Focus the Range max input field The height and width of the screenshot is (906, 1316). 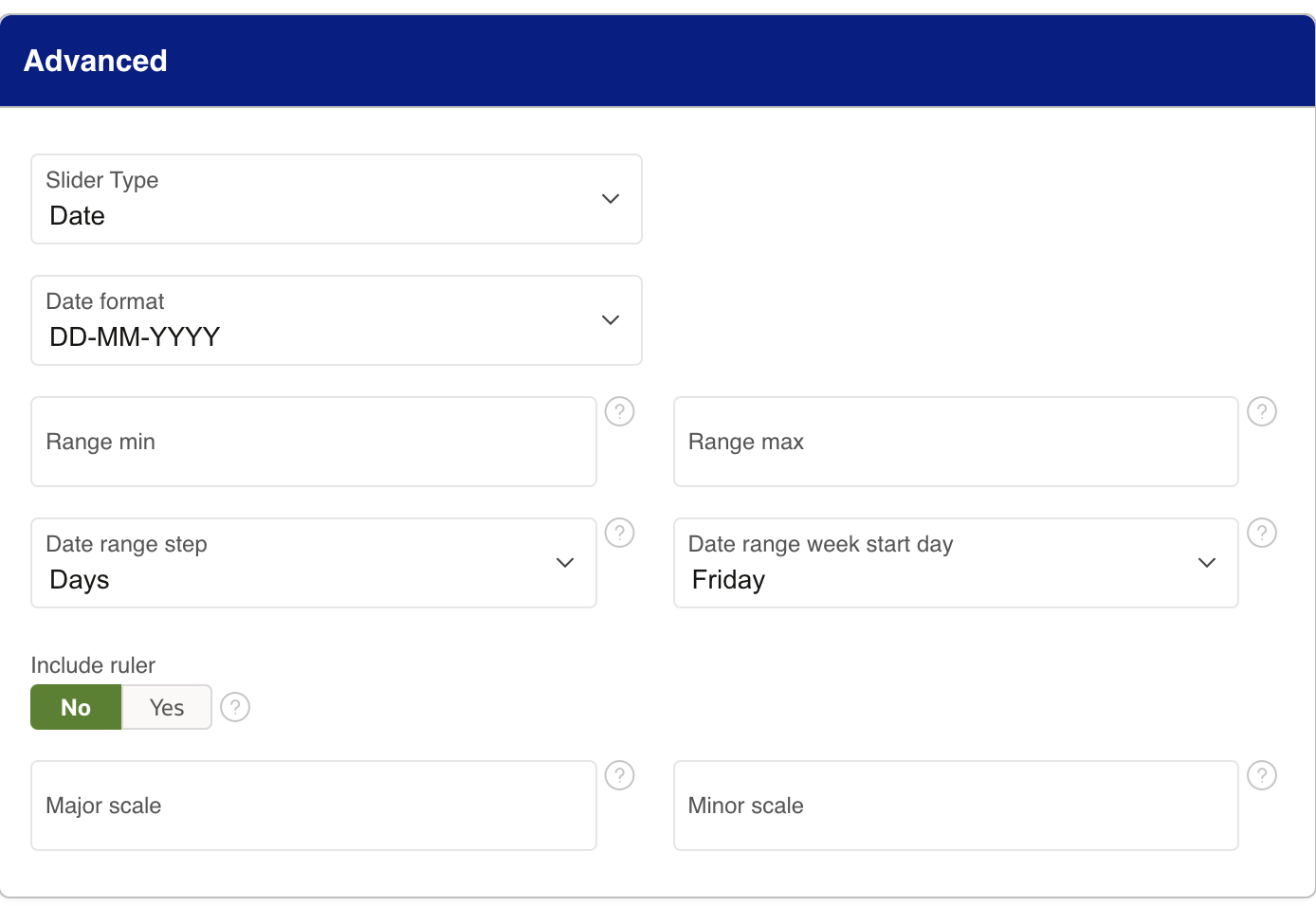[x=956, y=442]
